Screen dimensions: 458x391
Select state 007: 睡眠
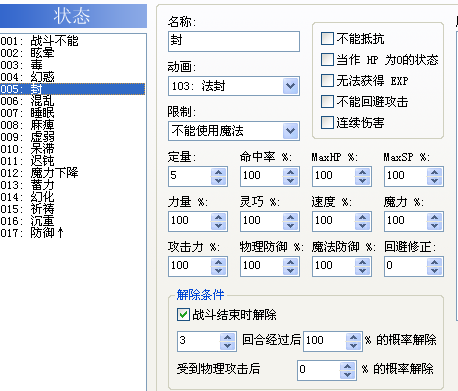pos(73,113)
